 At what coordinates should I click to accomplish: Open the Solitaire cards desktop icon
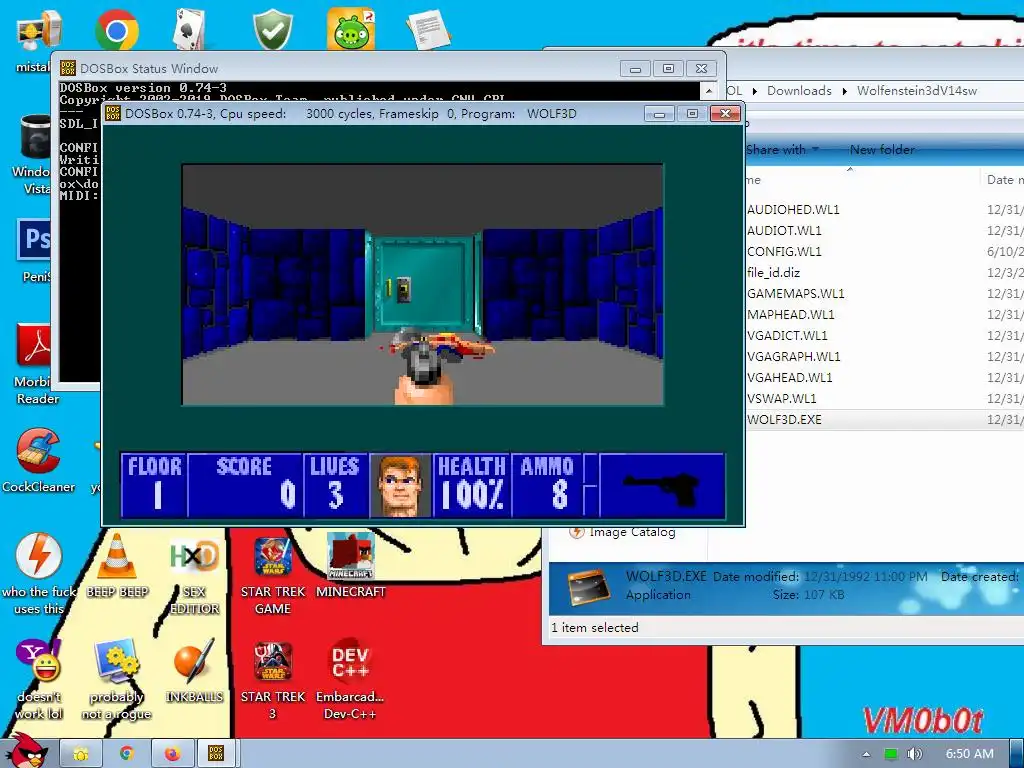click(x=190, y=29)
